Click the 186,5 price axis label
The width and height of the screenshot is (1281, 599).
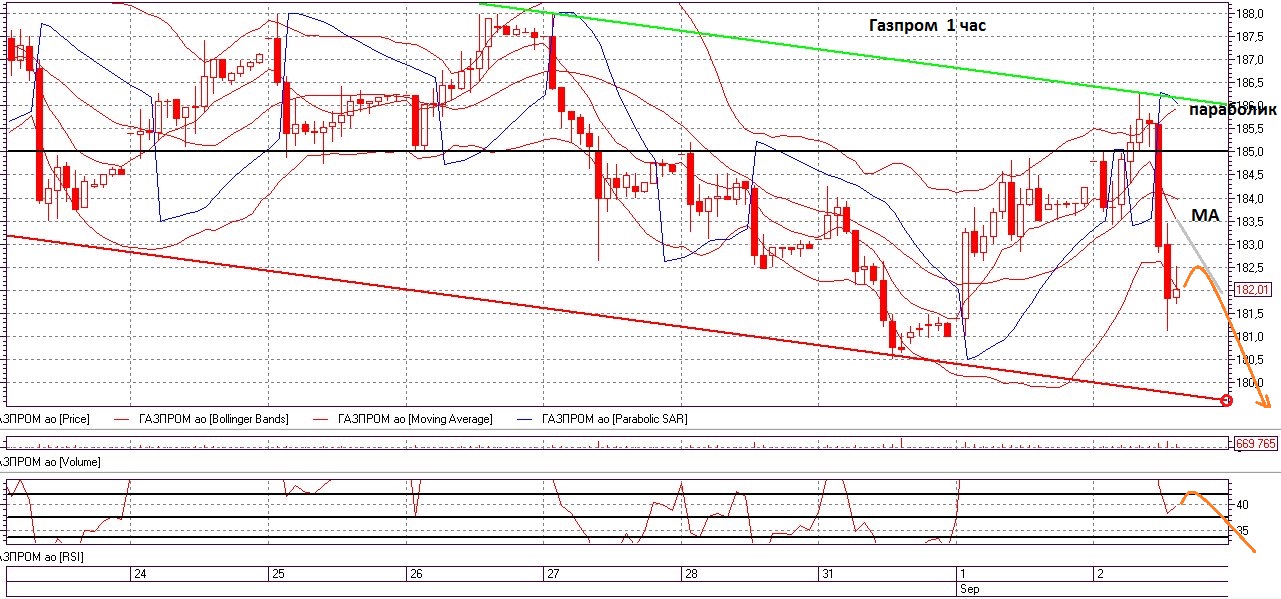(1250, 83)
